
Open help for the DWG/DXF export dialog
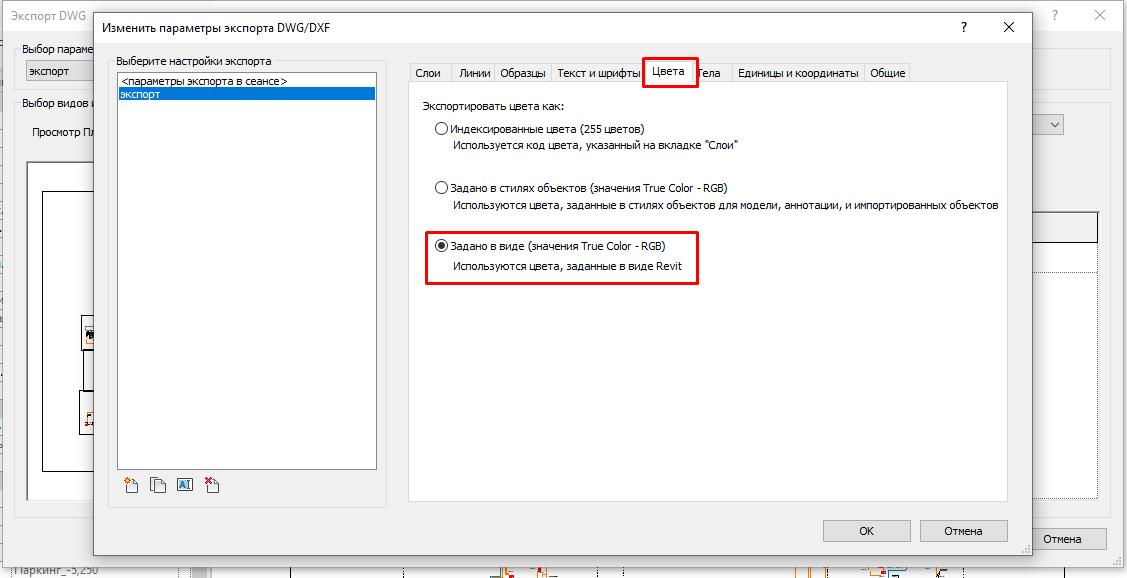(963, 27)
